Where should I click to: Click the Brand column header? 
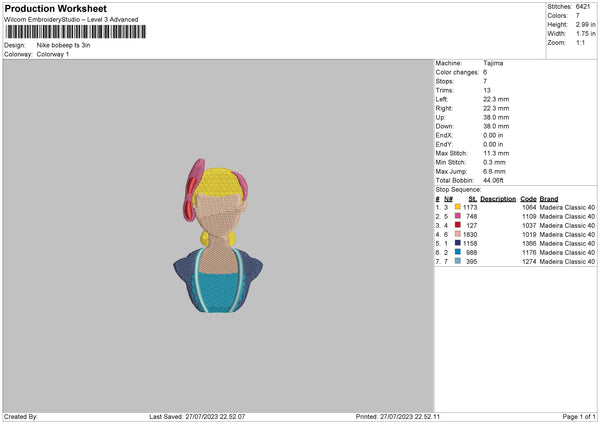pyautogui.click(x=549, y=199)
